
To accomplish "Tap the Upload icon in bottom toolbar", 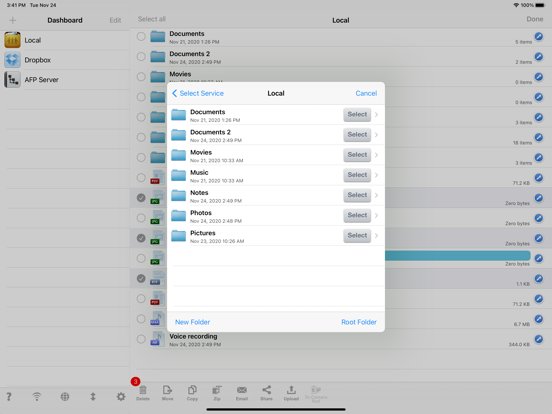I will (291, 393).
